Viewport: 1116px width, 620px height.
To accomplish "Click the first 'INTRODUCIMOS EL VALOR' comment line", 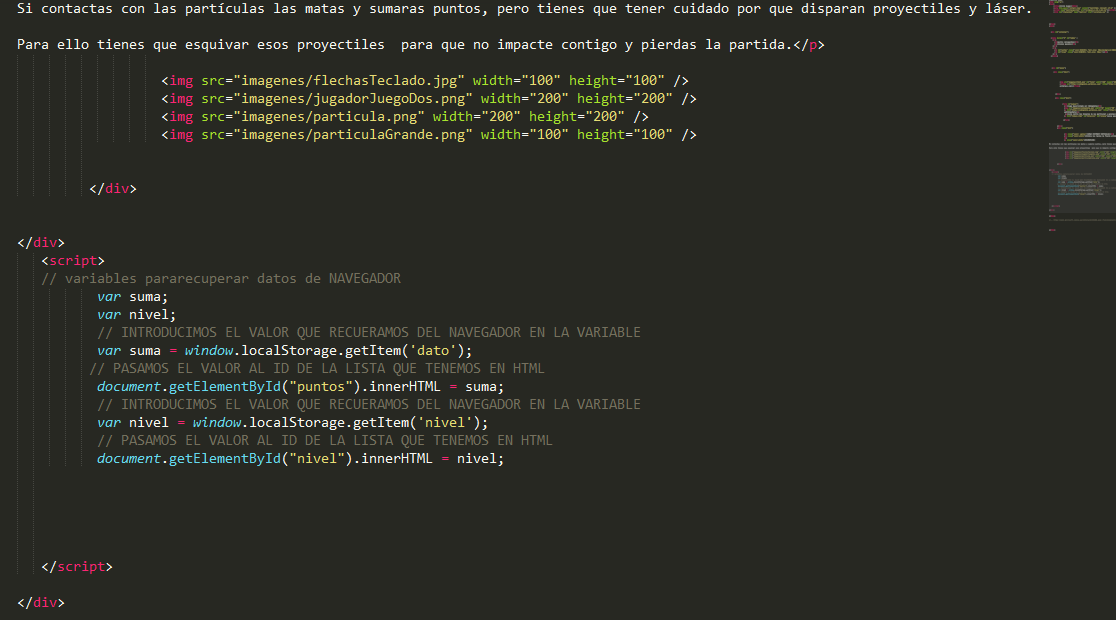I will (x=369, y=332).
